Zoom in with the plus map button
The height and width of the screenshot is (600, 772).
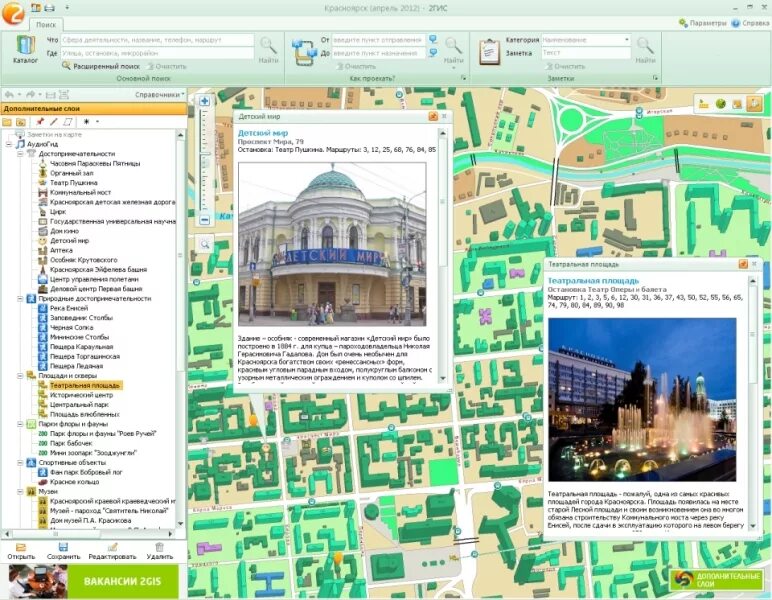coord(205,101)
